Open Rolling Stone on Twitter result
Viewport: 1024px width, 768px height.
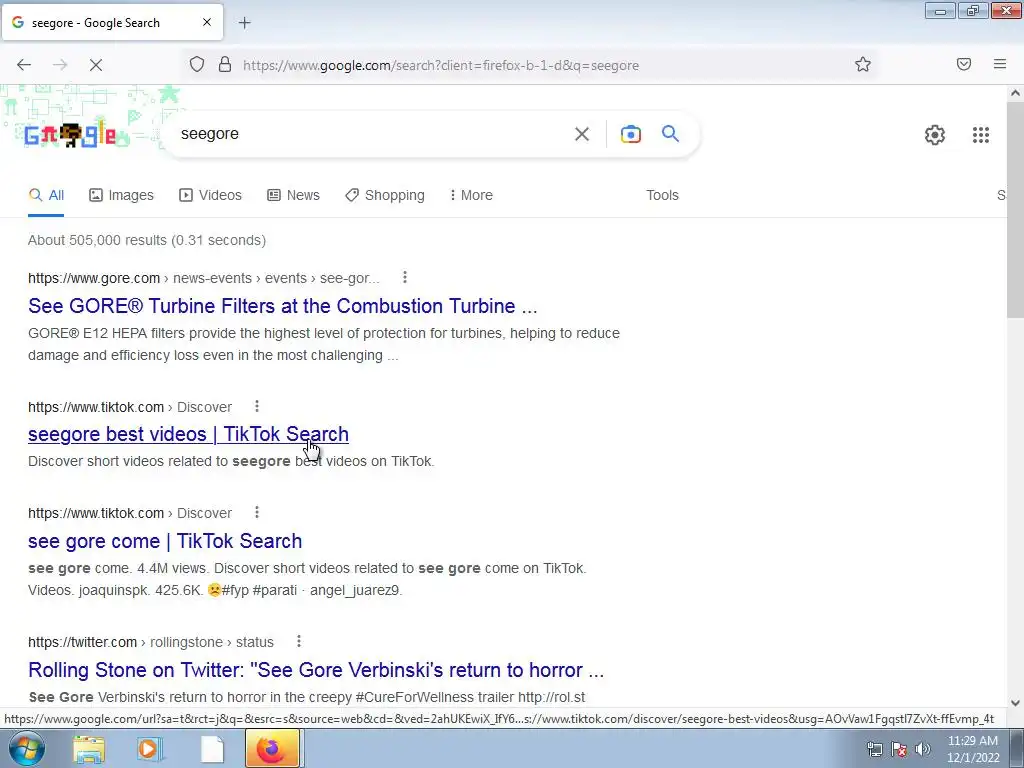pyautogui.click(x=316, y=670)
